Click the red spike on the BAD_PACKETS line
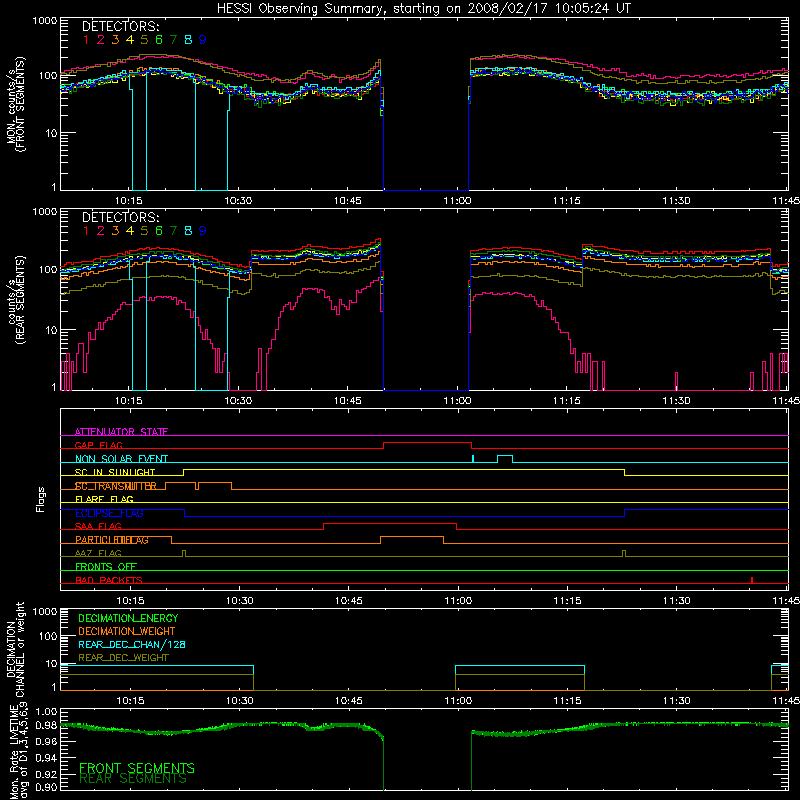The image size is (800, 800). tap(752, 580)
